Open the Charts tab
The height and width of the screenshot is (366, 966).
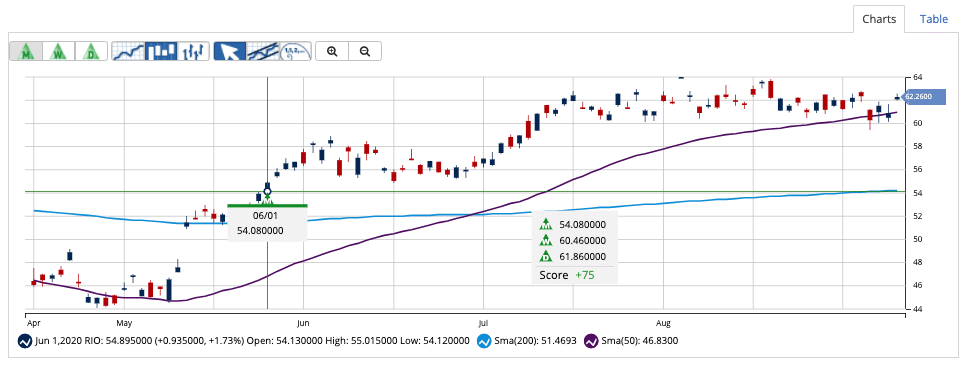coord(879,19)
